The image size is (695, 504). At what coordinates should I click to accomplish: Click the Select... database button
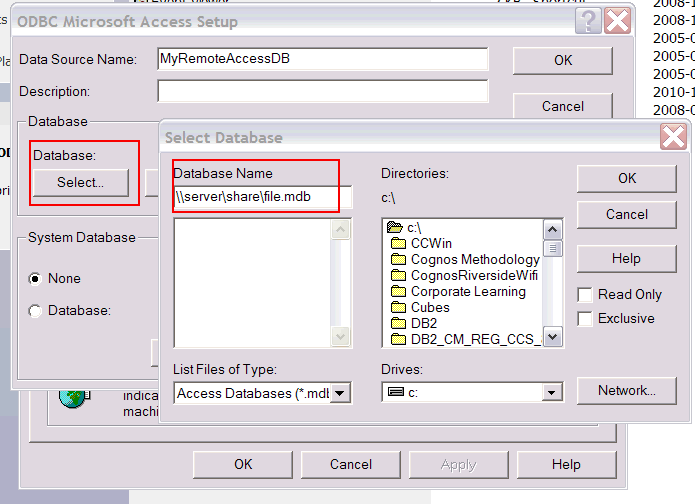tap(81, 182)
